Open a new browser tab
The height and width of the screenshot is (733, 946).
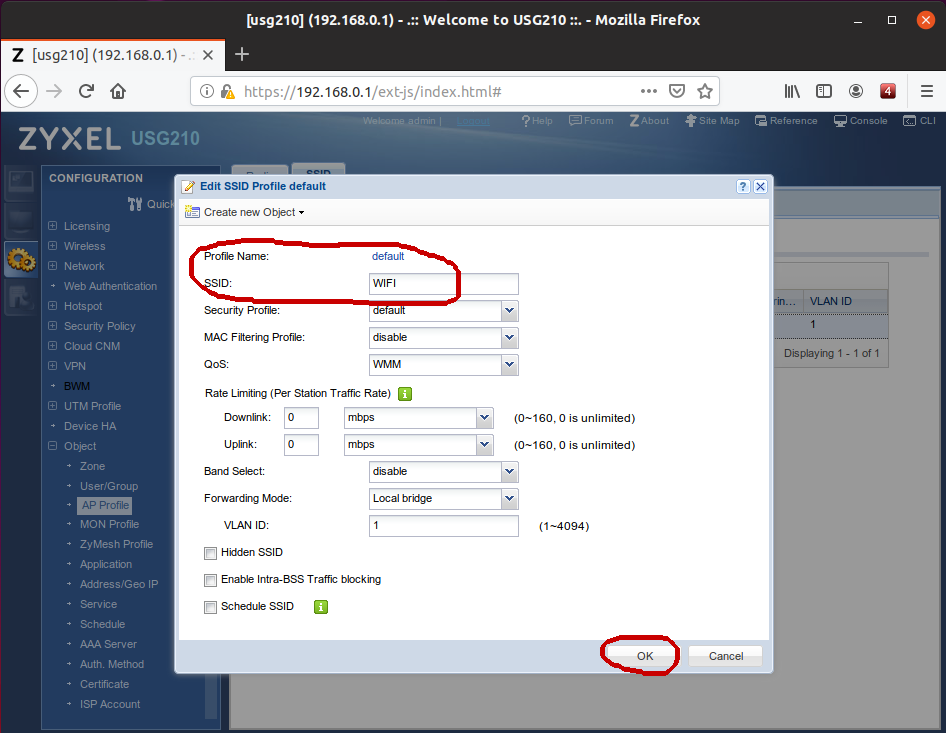click(242, 54)
